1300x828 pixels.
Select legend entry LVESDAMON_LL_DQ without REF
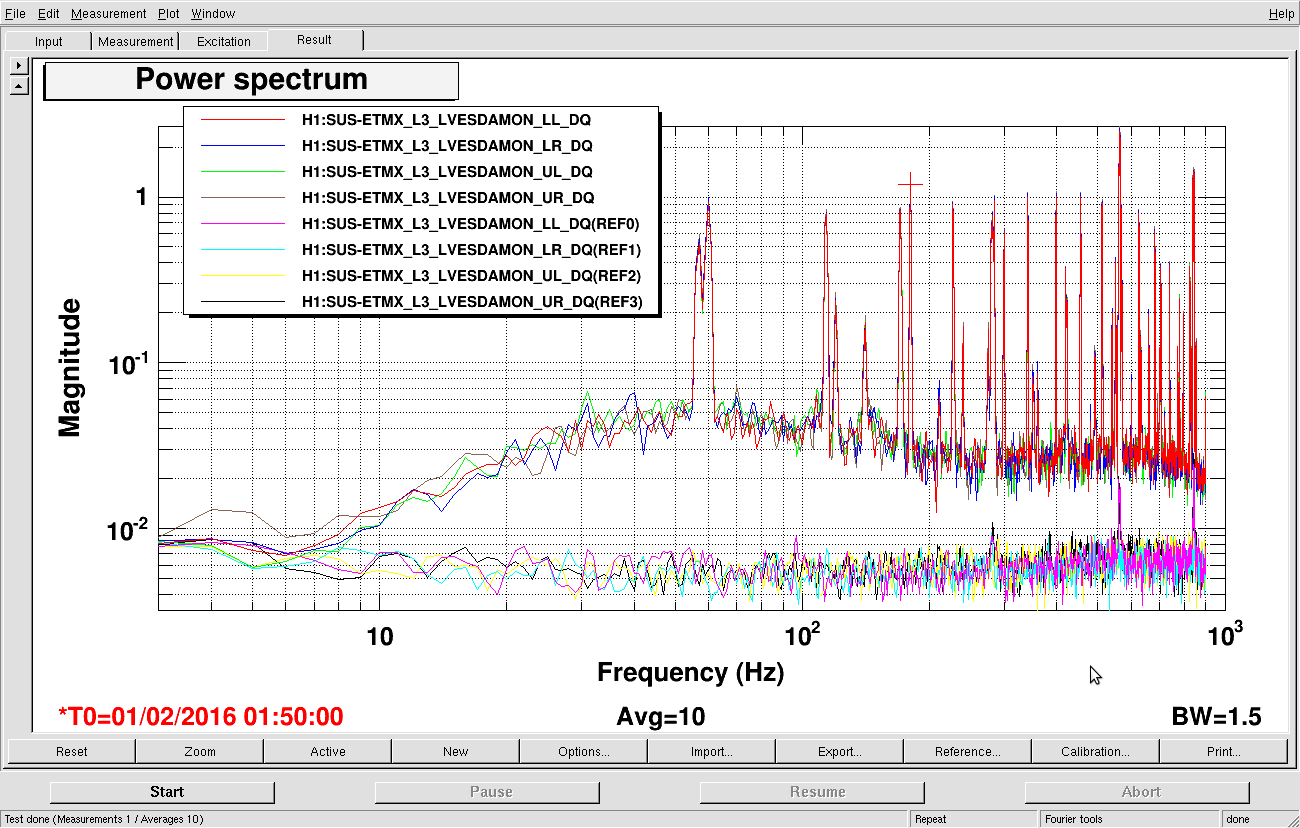446,120
